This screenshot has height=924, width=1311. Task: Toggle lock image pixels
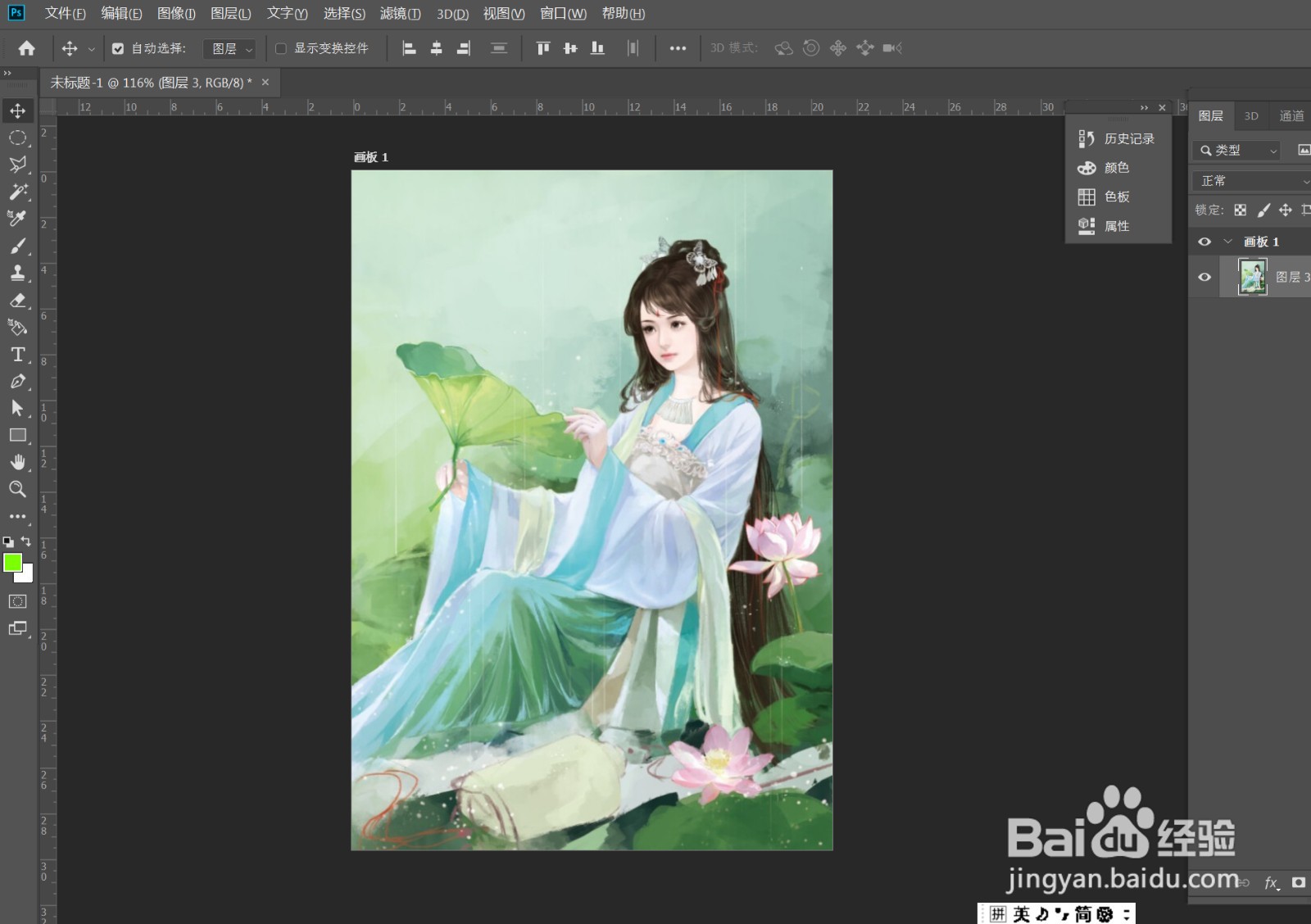click(1263, 211)
